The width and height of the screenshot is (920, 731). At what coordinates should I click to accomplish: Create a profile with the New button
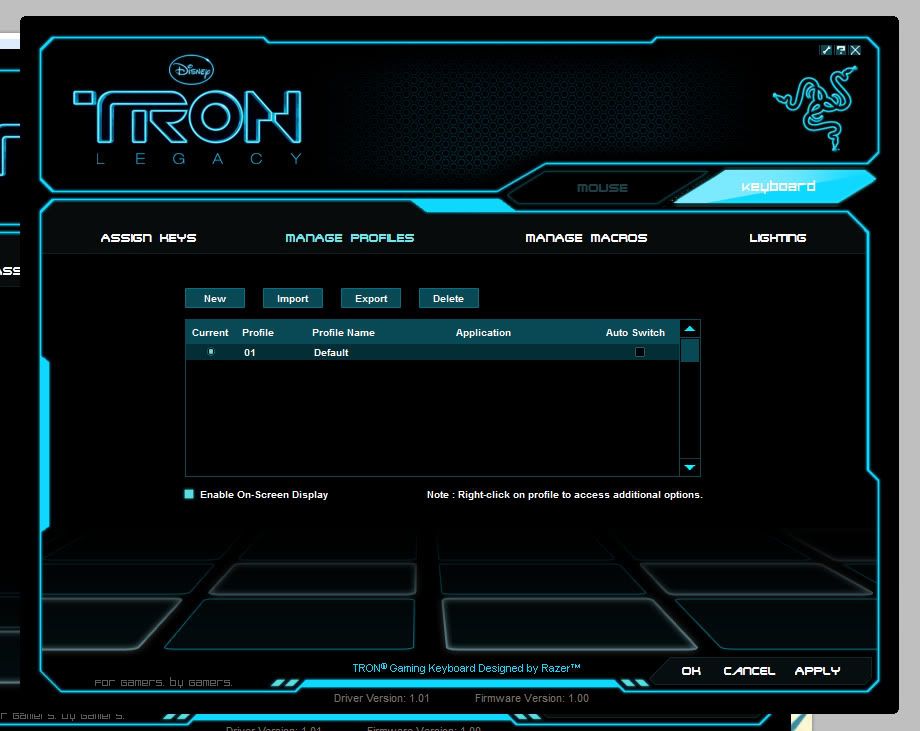pos(215,298)
